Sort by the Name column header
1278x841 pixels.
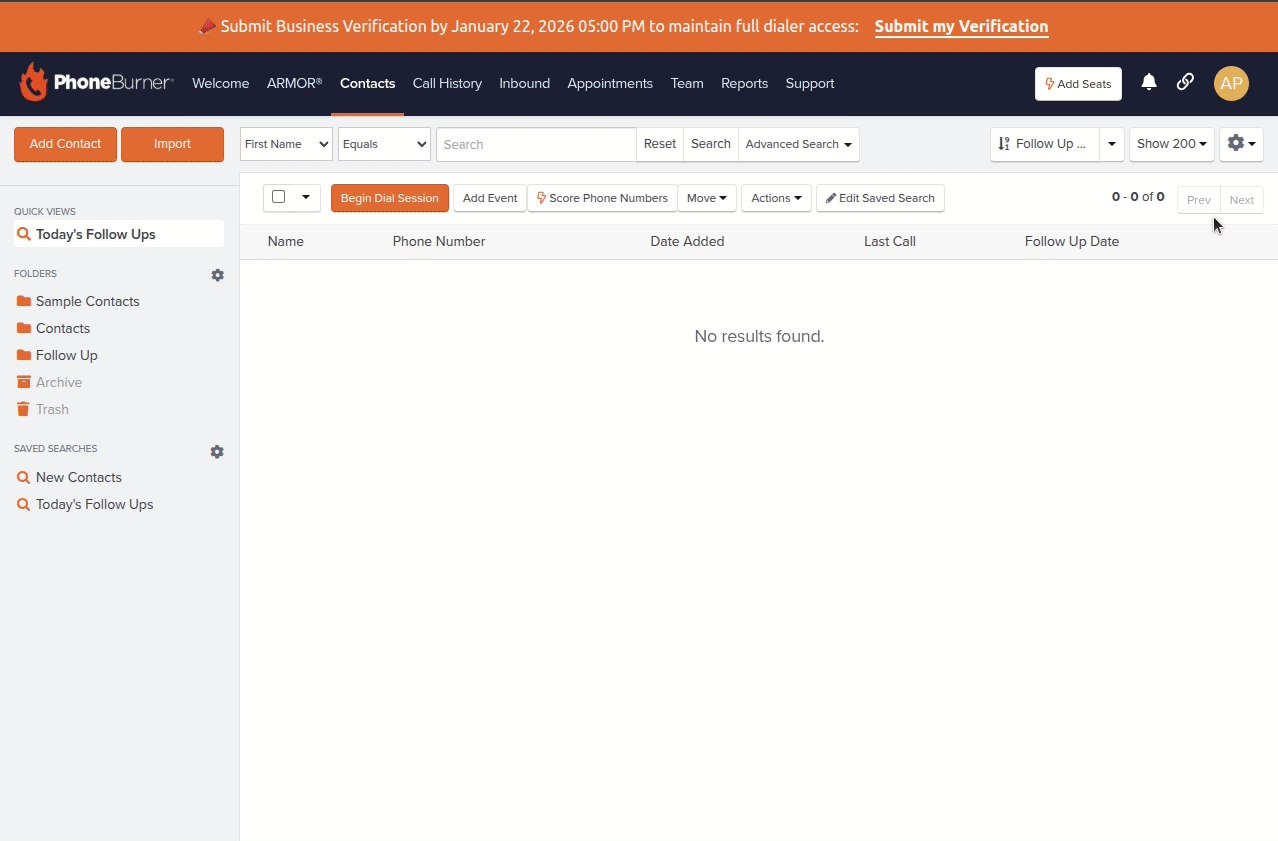[x=286, y=241]
